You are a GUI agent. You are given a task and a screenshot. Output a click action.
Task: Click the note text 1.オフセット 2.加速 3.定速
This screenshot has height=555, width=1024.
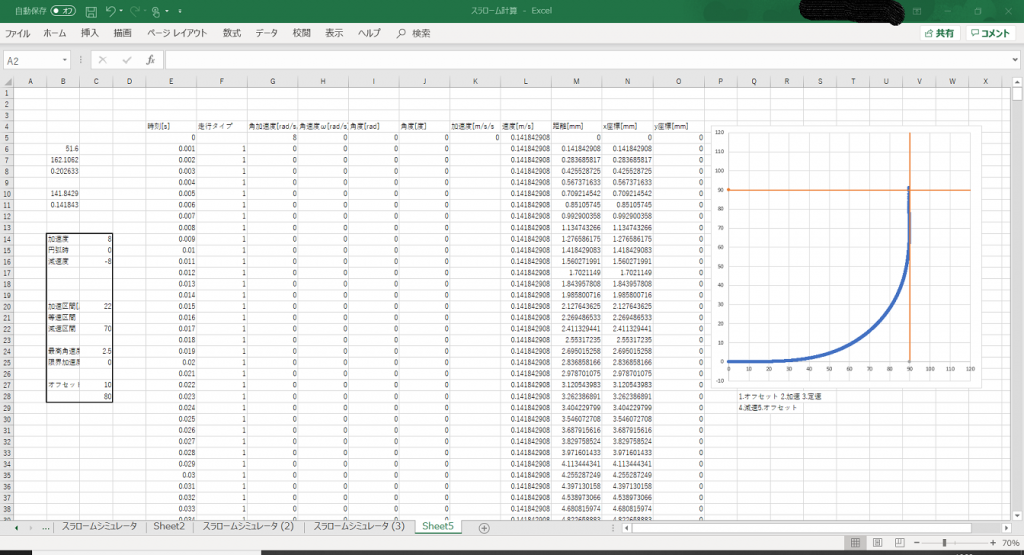(x=780, y=396)
